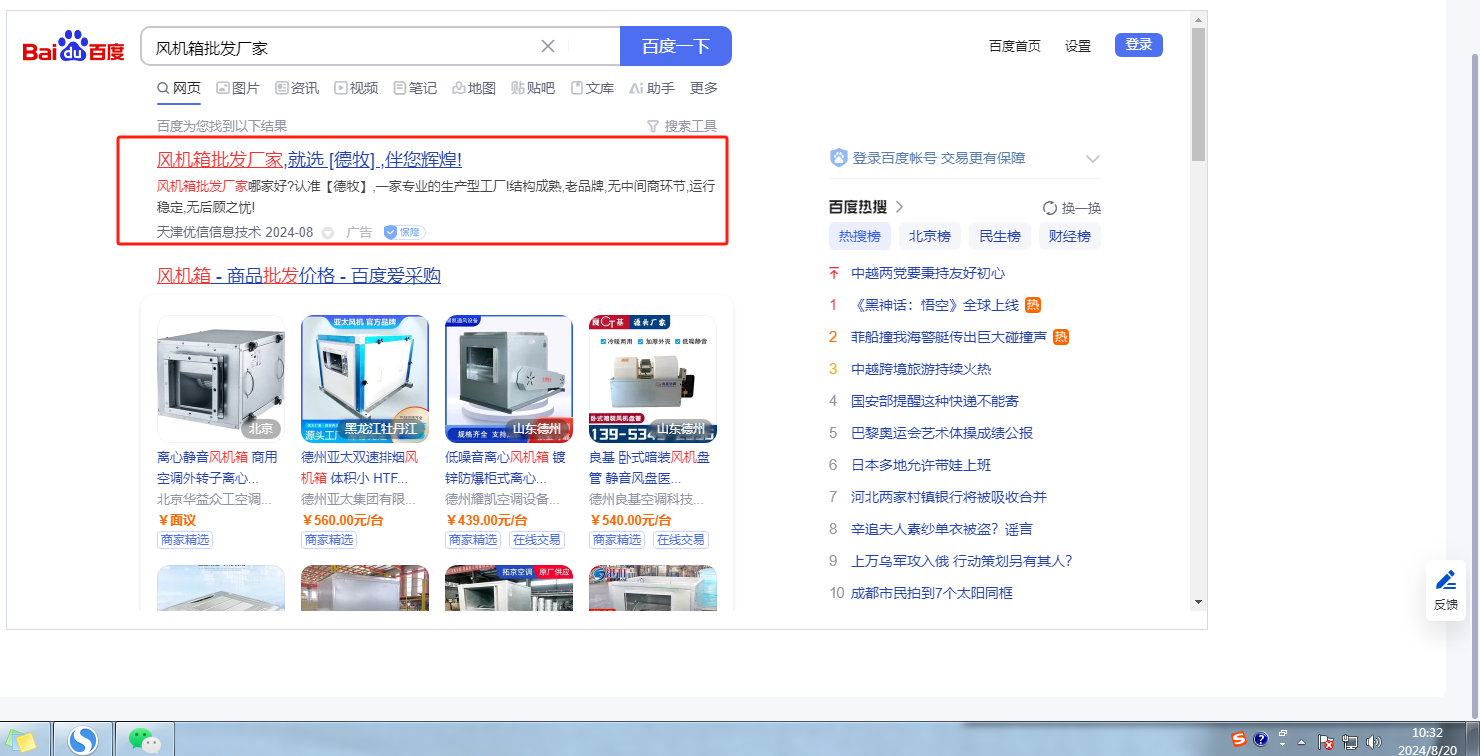The image size is (1480, 756).
Task: Click the 德州亚太集团有限 seller name
Action: click(359, 499)
